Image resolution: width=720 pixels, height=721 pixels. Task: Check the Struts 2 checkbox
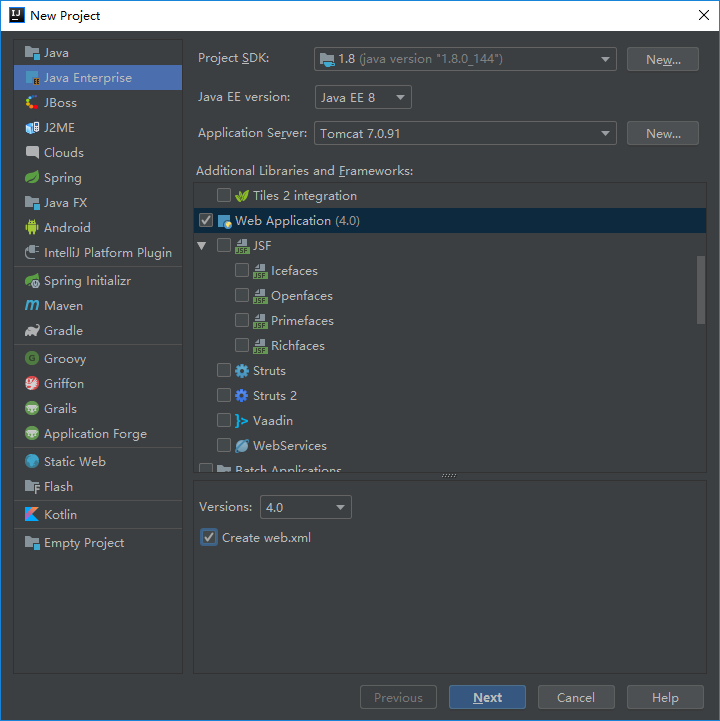coord(224,395)
